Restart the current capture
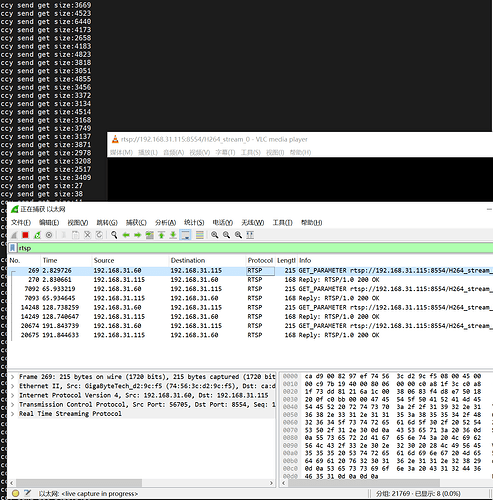Screen dimensions: 493x500 (x=37, y=235)
